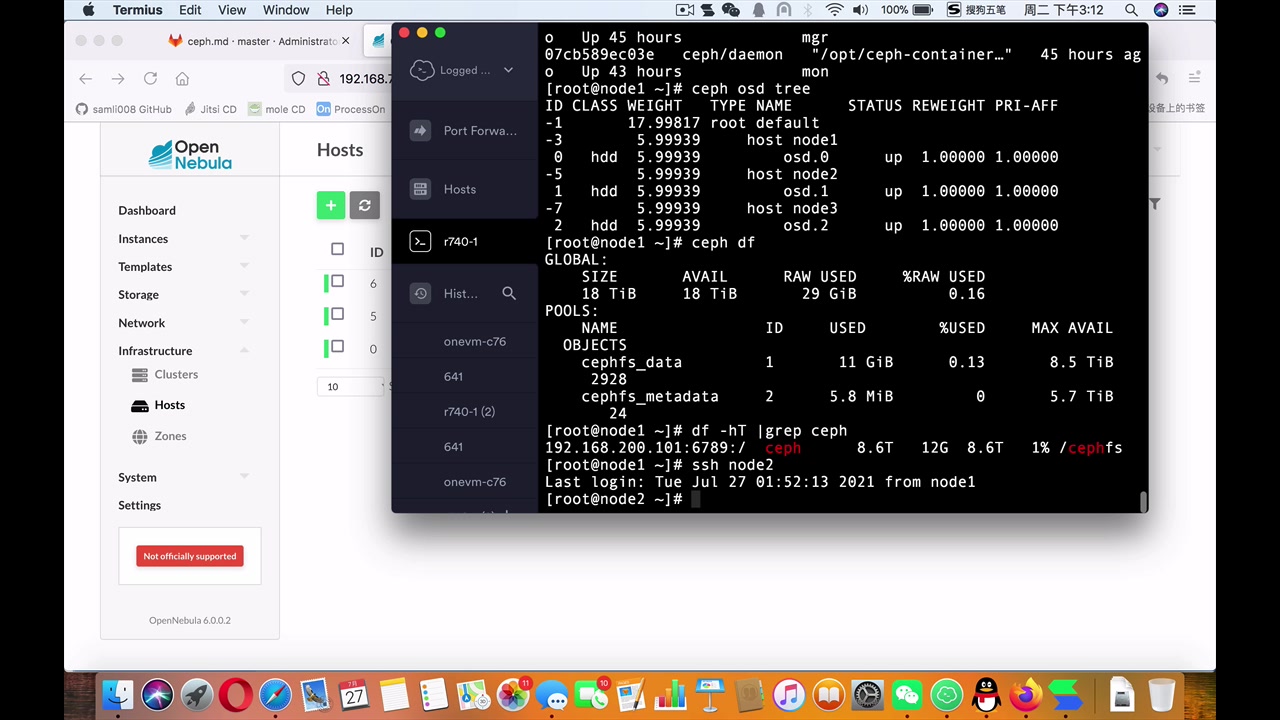This screenshot has height=720, width=1280.
Task: Open Spotlight search in menu bar
Action: 1131,10
